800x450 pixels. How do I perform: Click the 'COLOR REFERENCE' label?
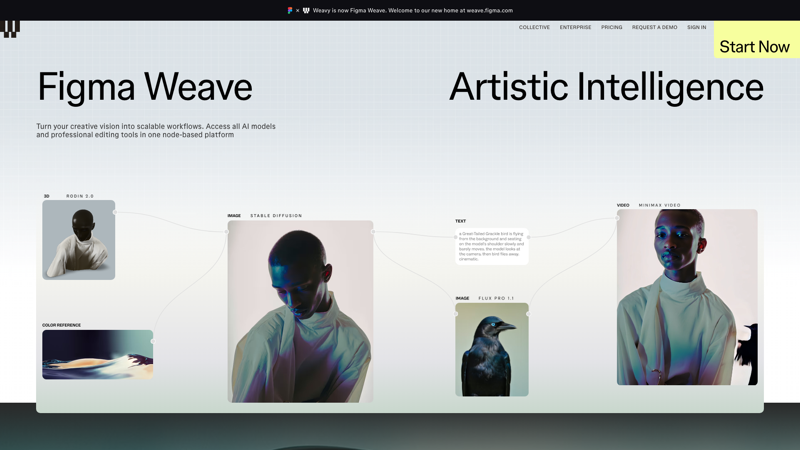[x=62, y=325]
